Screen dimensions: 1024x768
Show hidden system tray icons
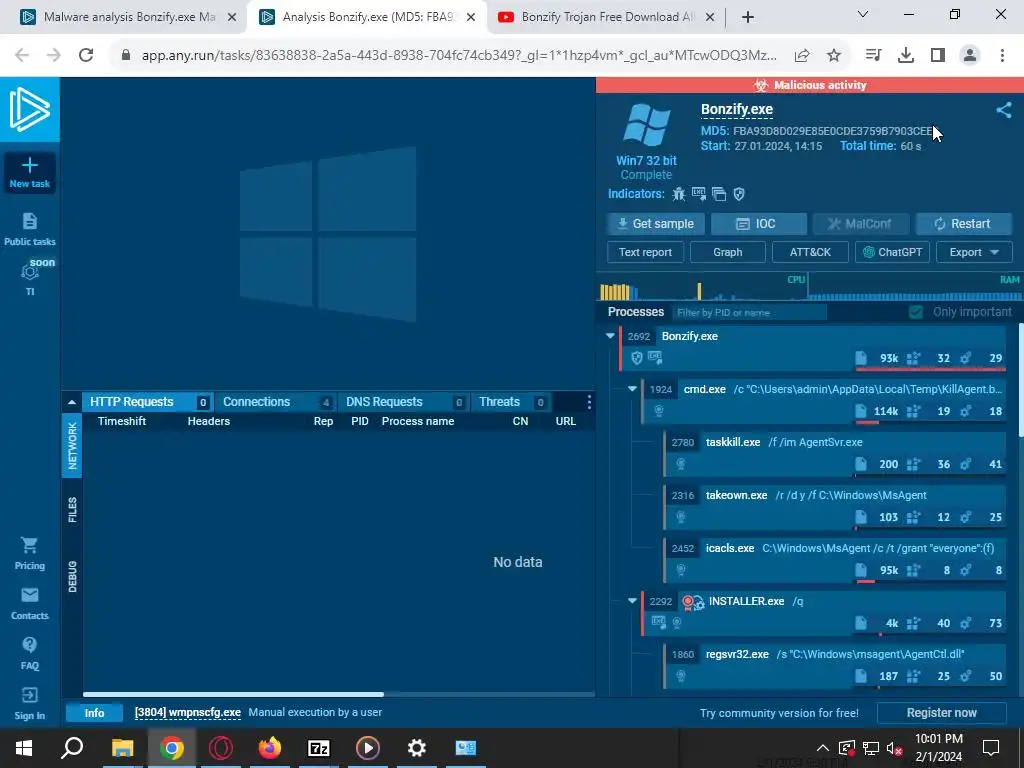tap(822, 748)
